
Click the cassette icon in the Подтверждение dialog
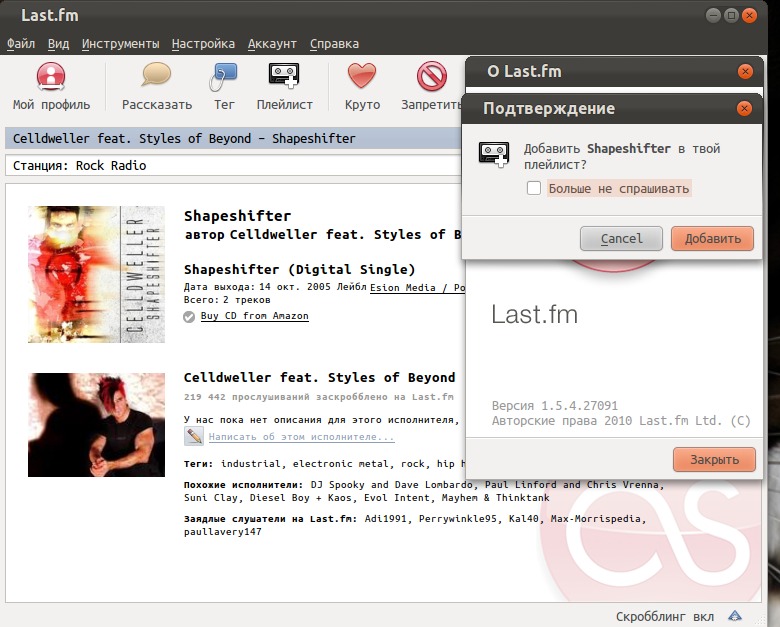(494, 154)
